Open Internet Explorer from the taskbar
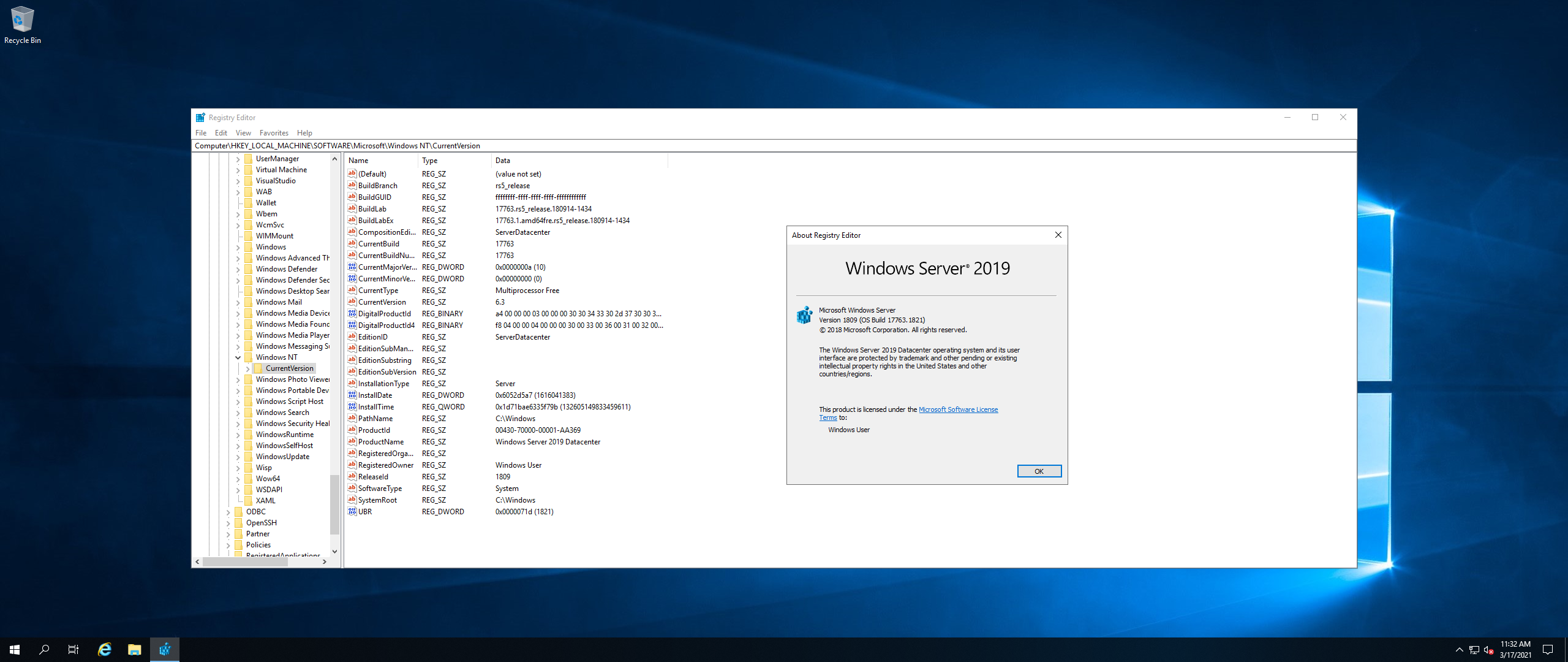The height and width of the screenshot is (662, 1568). (x=105, y=650)
